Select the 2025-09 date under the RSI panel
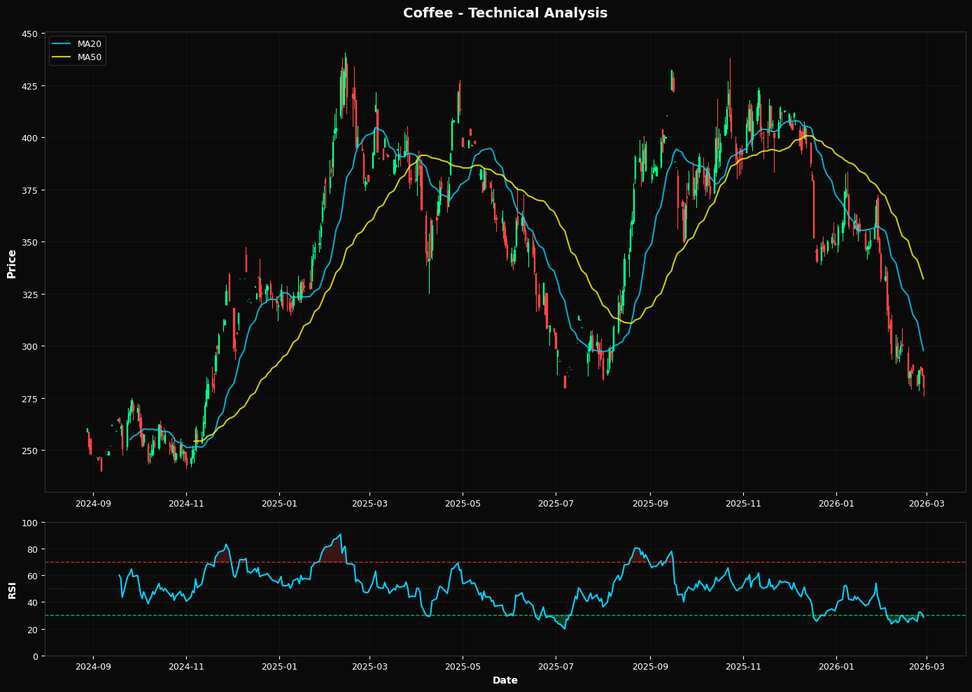 (x=650, y=667)
